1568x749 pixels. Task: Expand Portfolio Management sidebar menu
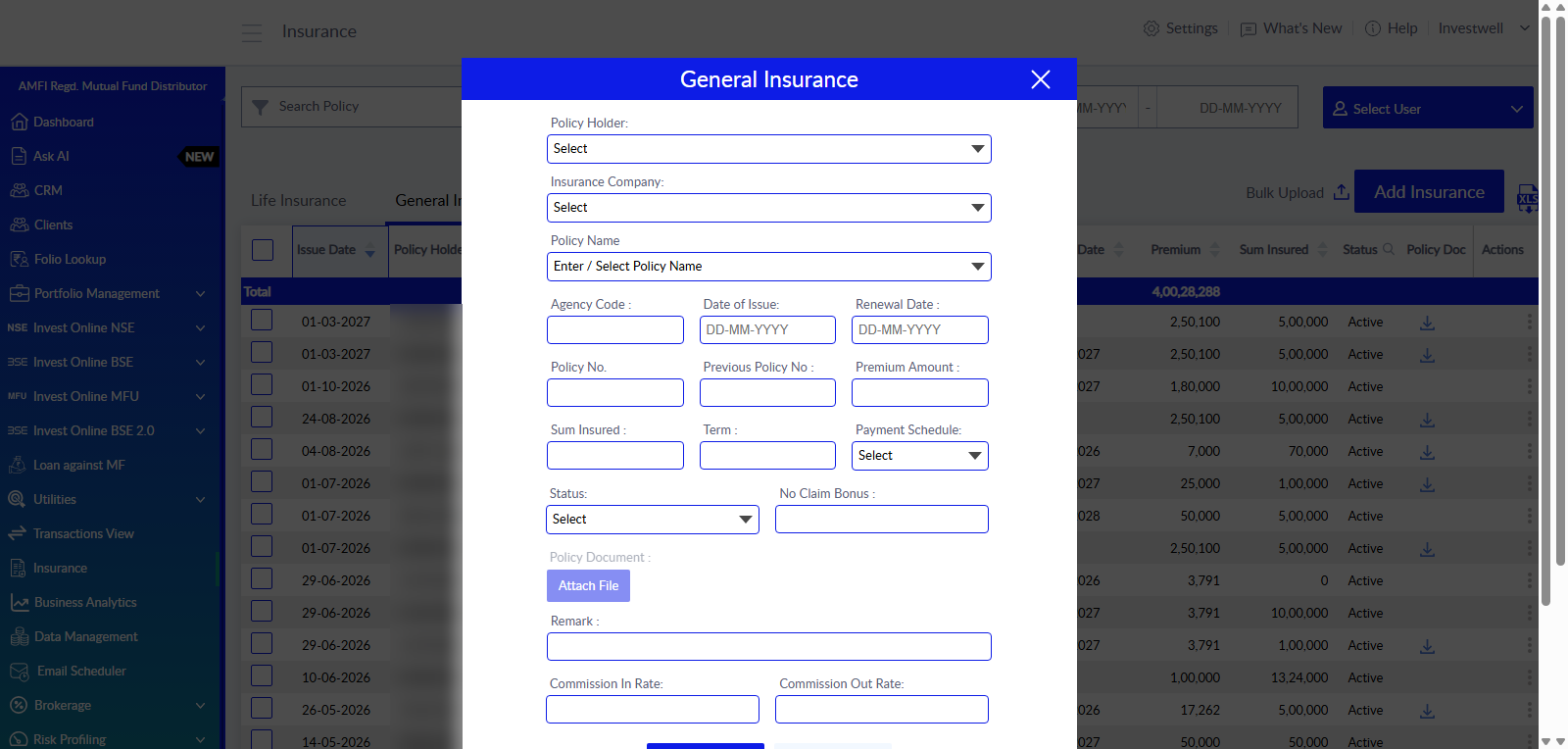coord(108,293)
